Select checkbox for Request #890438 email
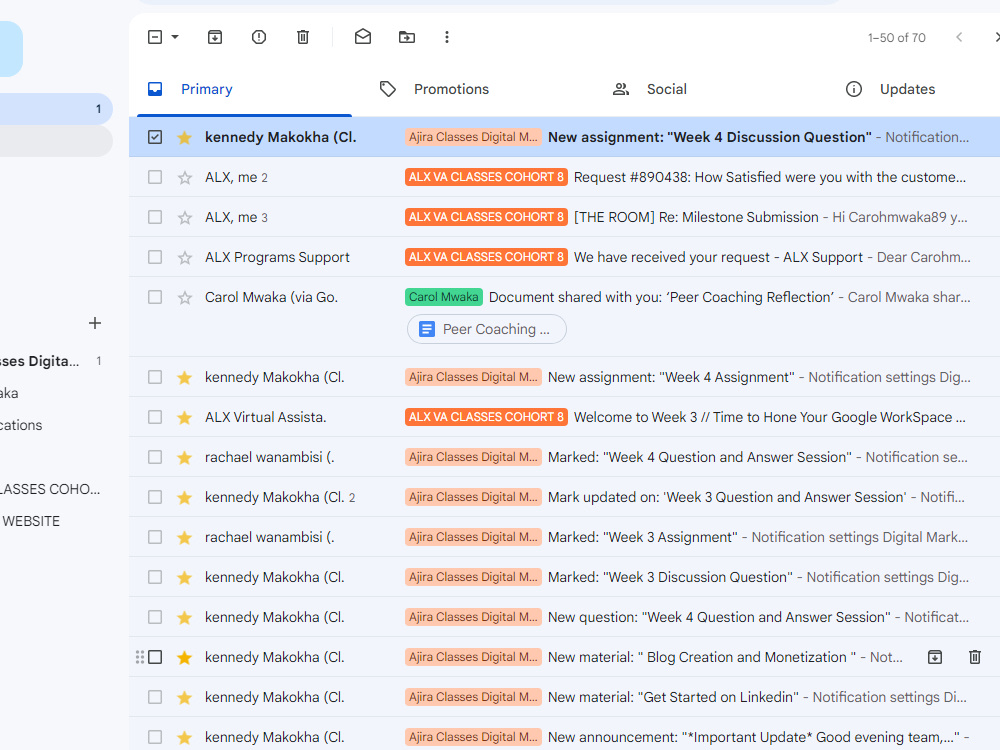 pos(155,177)
